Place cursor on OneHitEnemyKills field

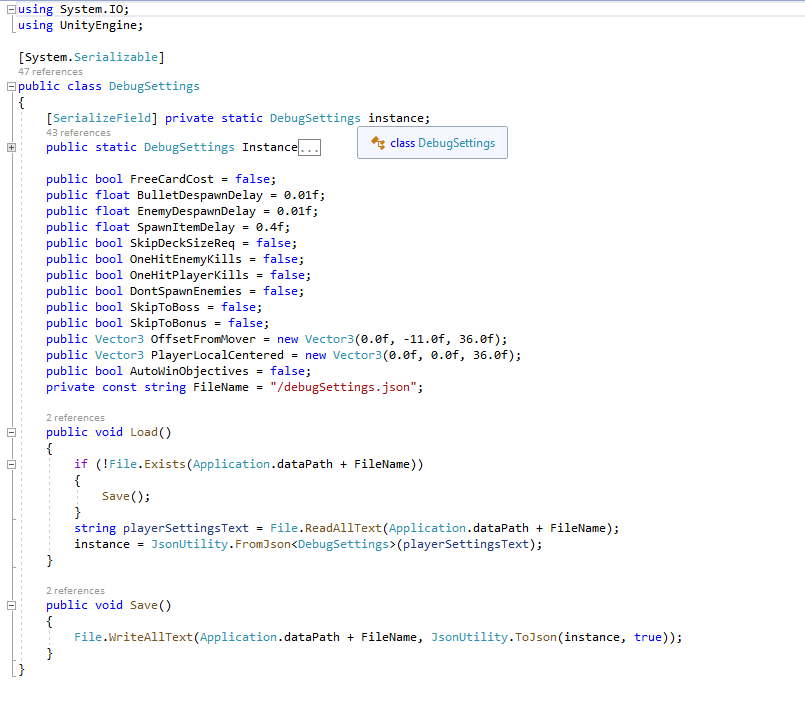[185, 259]
